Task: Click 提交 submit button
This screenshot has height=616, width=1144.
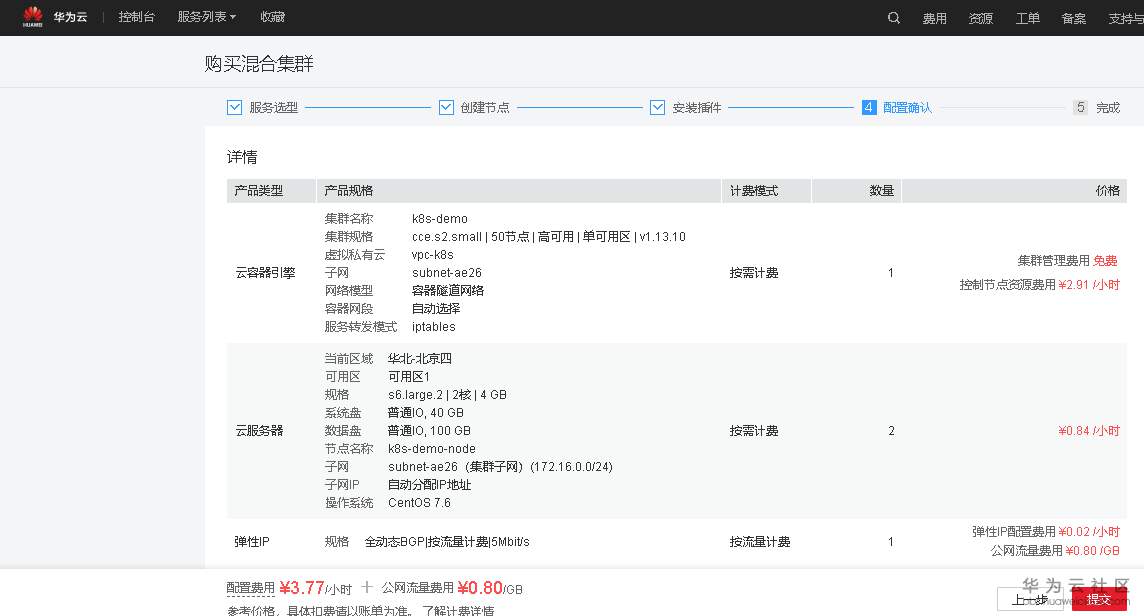Action: 1099,599
